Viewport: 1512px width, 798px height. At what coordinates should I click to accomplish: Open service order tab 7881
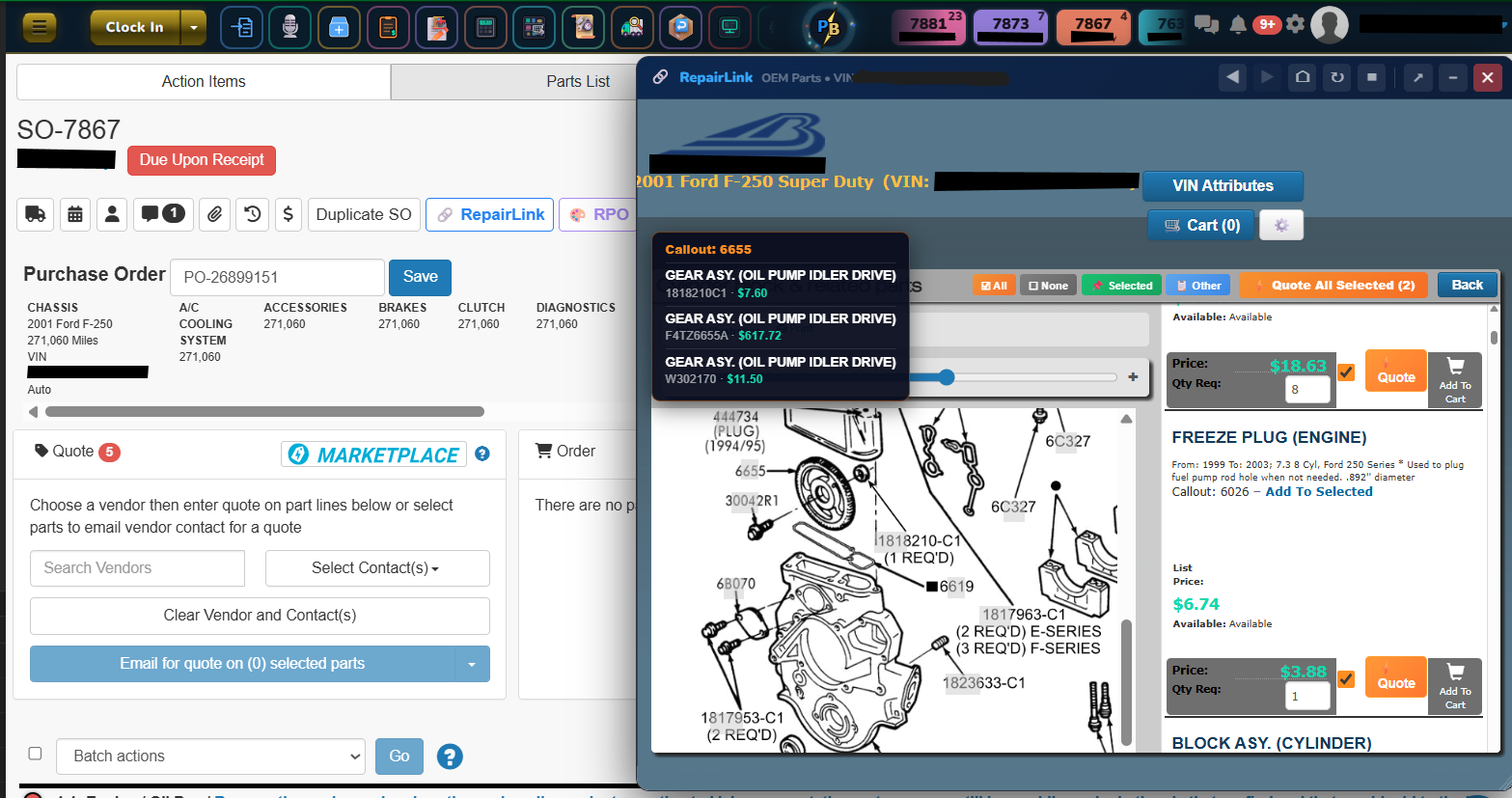click(x=928, y=27)
